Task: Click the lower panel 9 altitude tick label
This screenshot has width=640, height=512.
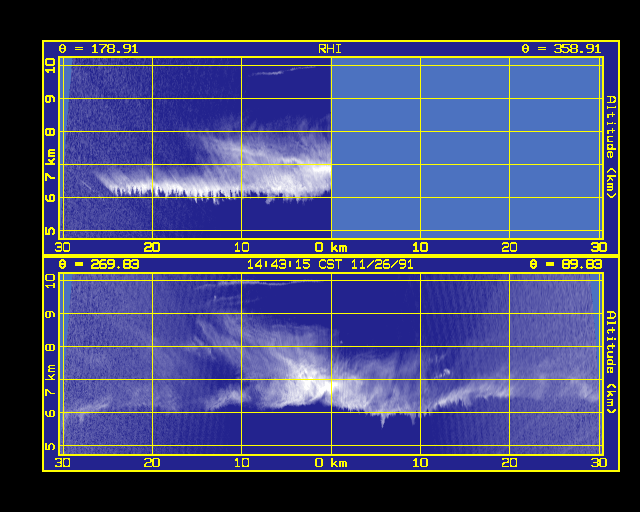Action: (x=50, y=314)
